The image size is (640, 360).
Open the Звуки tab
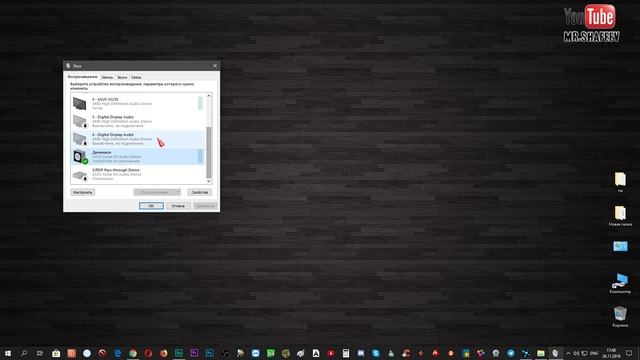pyautogui.click(x=122, y=77)
